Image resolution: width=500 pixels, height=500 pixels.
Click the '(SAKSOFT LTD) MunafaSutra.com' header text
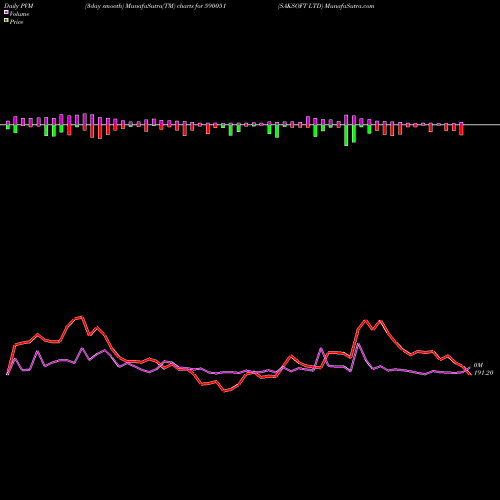(x=326, y=6)
